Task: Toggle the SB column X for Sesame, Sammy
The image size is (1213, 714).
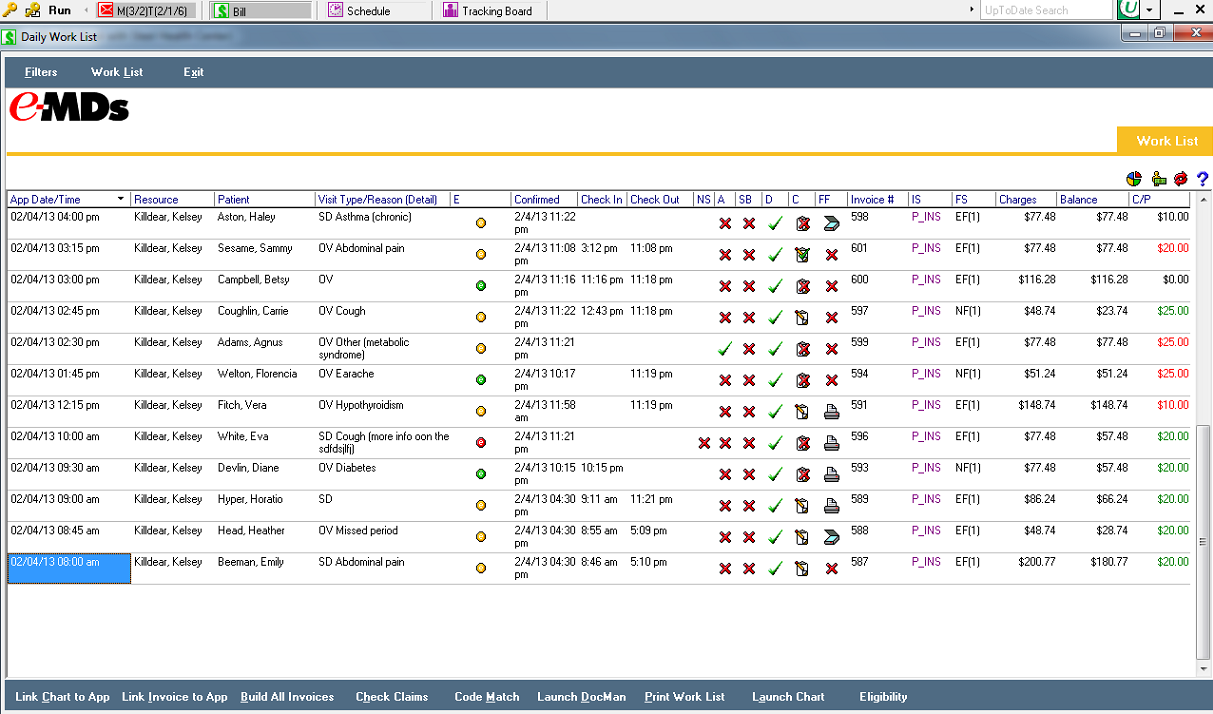Action: point(749,255)
